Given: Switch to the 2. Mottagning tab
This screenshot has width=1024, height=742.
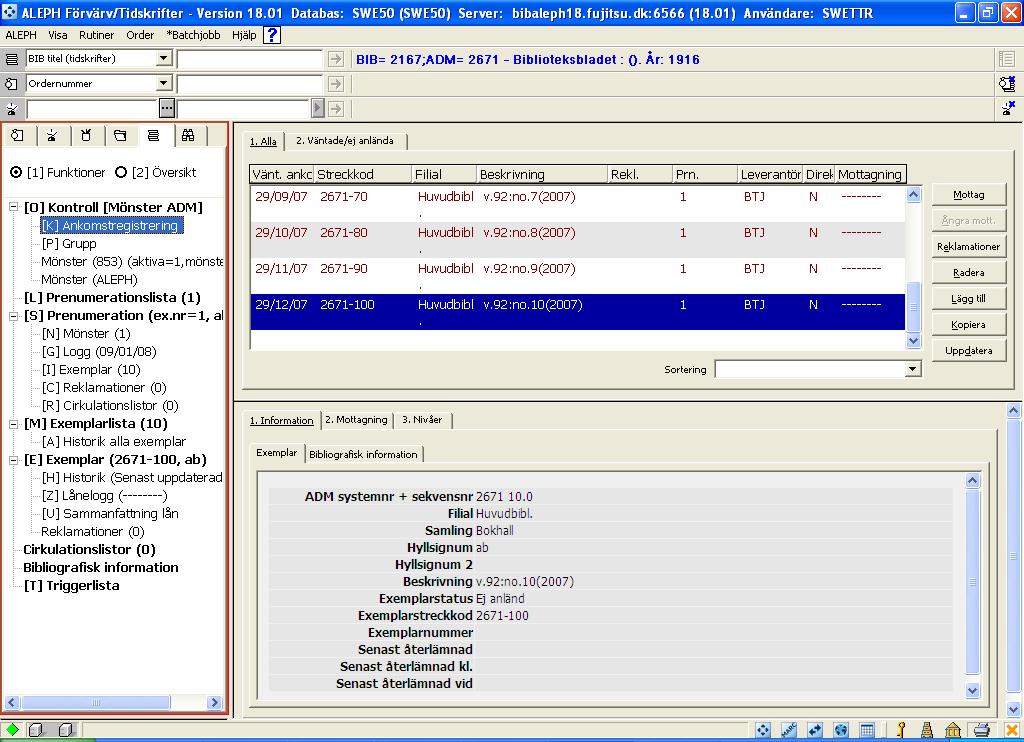Looking at the screenshot, I should coord(357,420).
